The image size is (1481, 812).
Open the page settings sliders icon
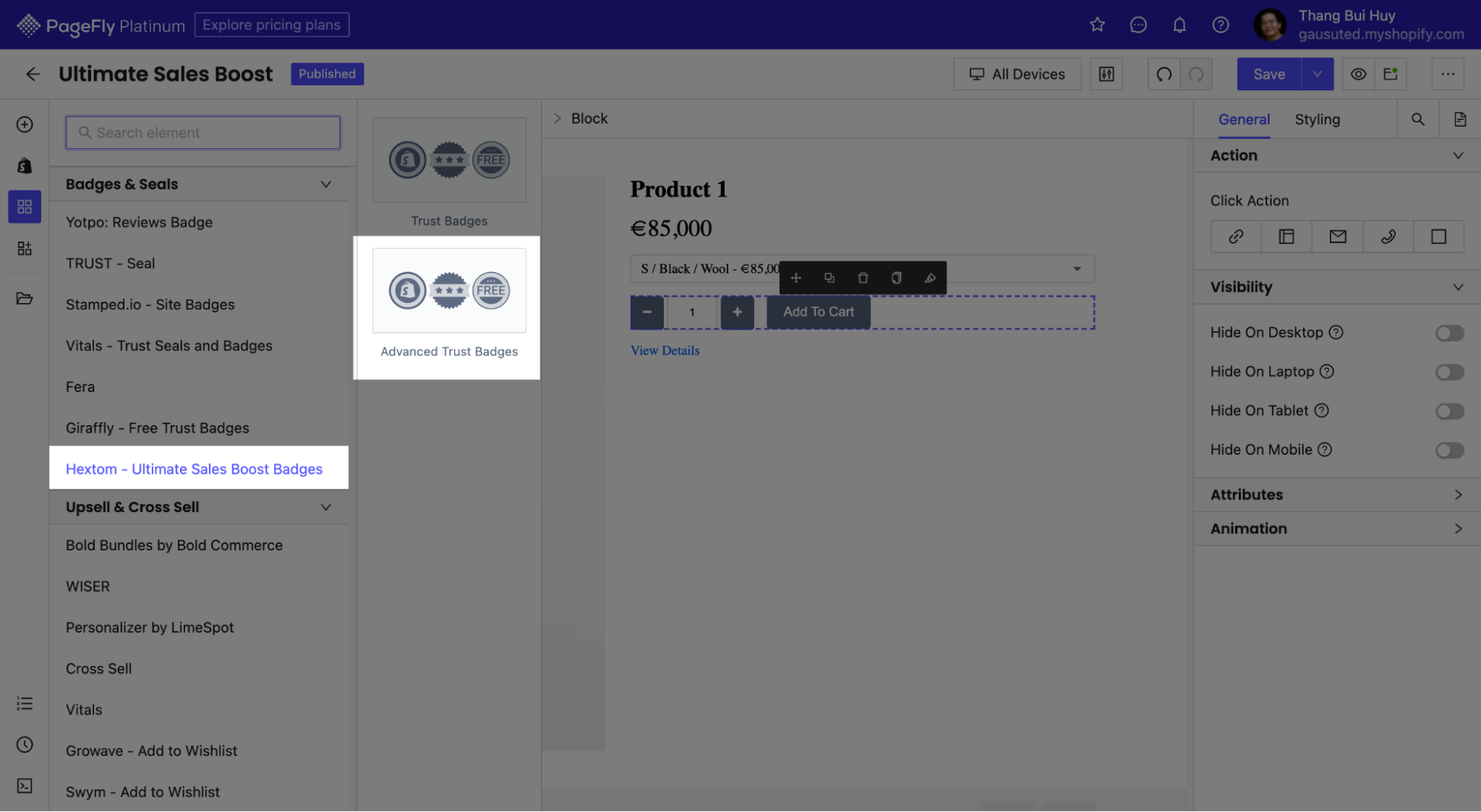click(1106, 74)
